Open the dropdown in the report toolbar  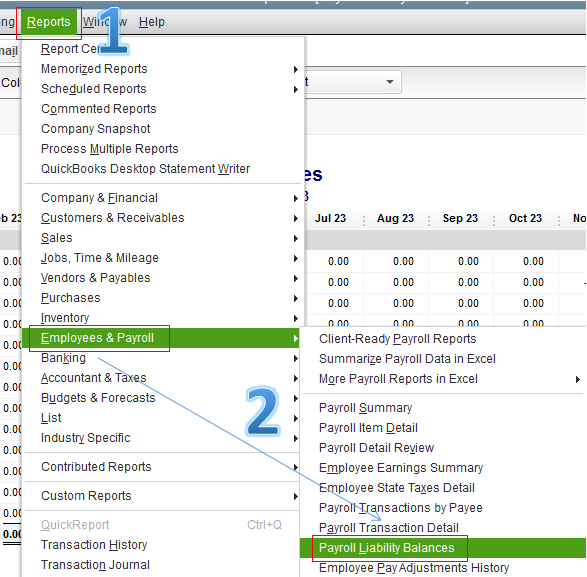[390, 82]
